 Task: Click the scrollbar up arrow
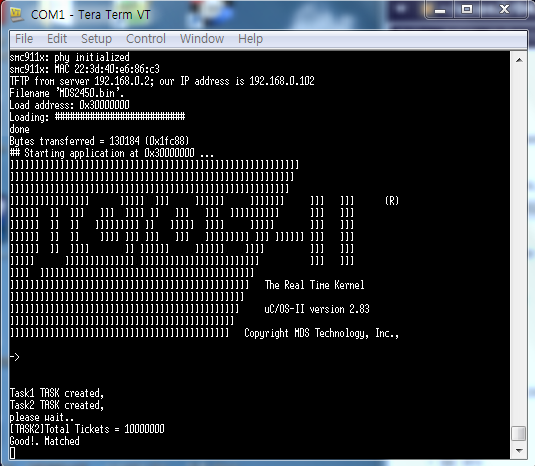pos(519,60)
